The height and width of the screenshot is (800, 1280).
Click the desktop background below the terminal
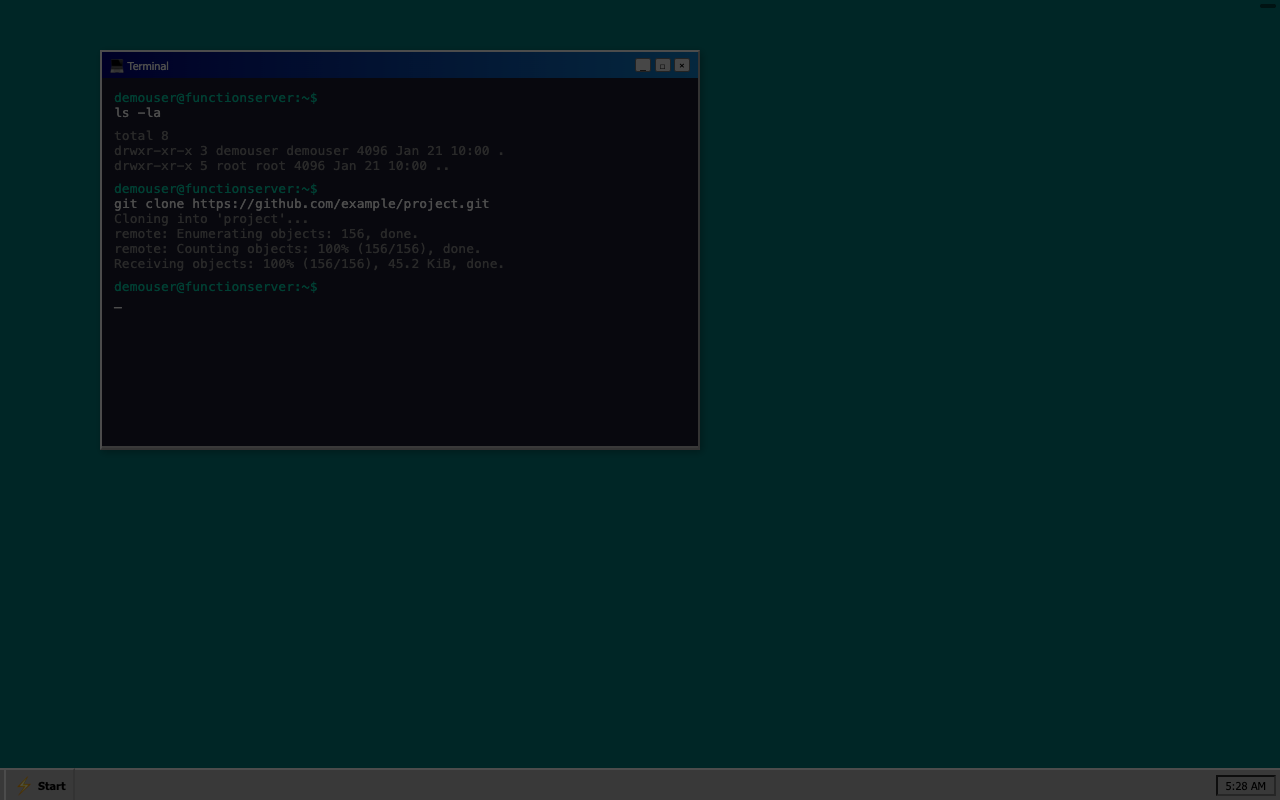pyautogui.click(x=400, y=600)
